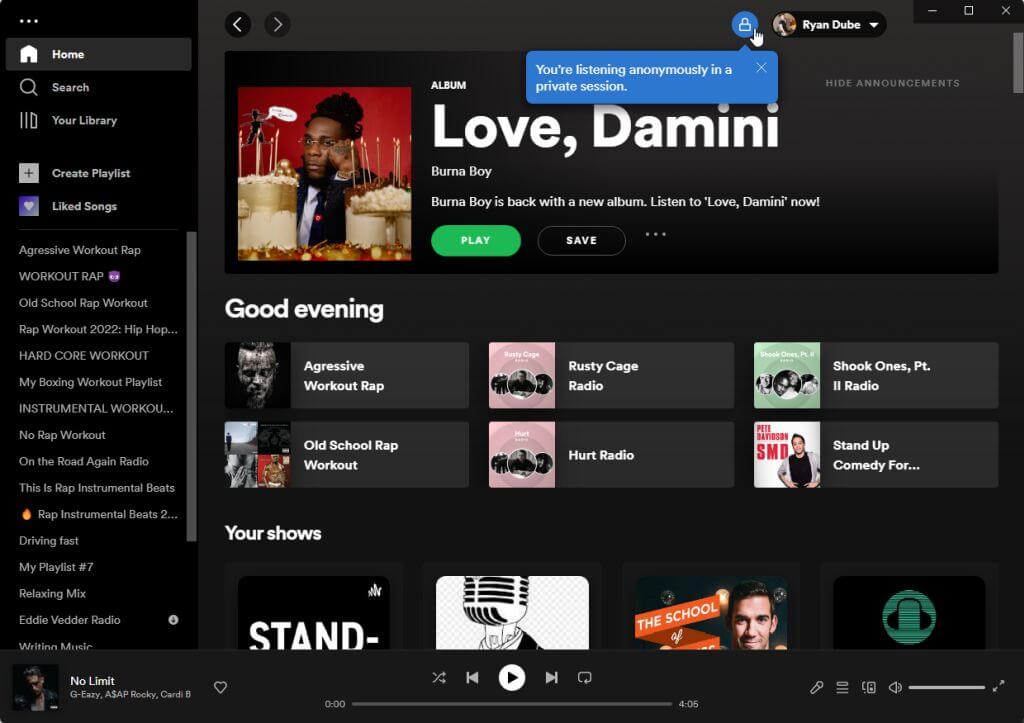Open the Ryan Dube account dropdown

[x=829, y=25]
